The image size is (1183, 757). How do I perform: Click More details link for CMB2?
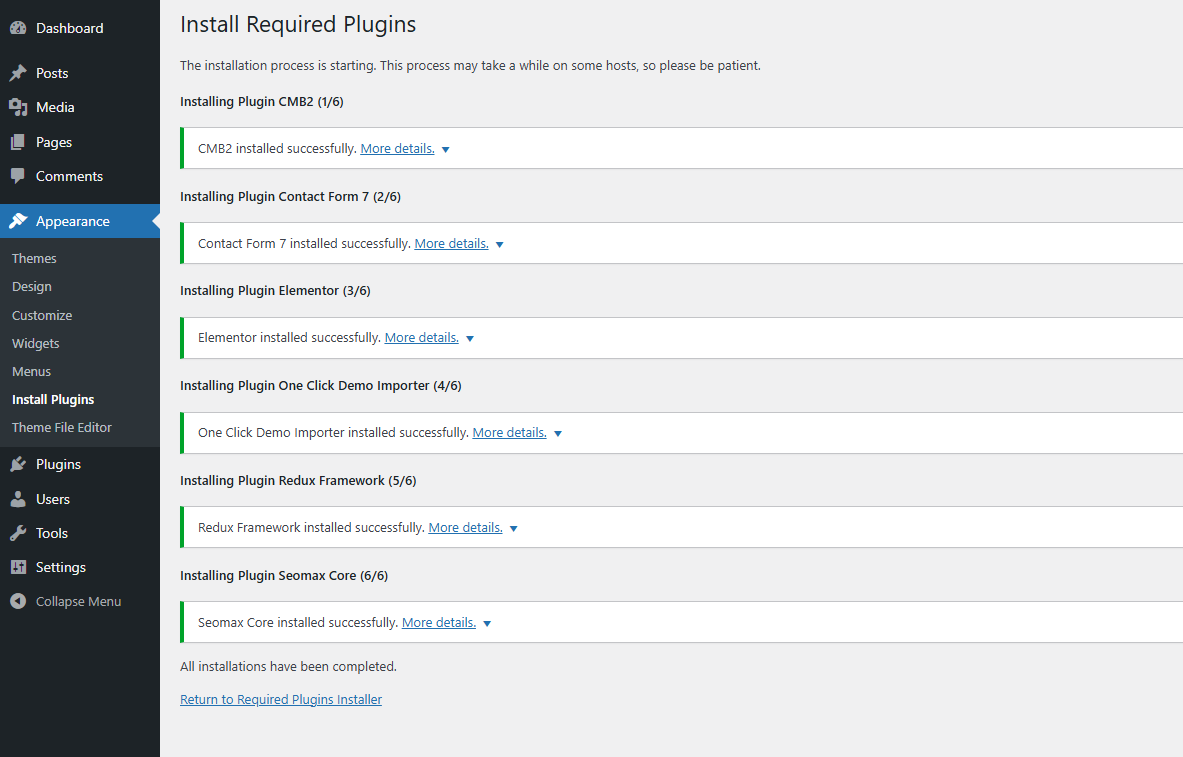tap(398, 149)
